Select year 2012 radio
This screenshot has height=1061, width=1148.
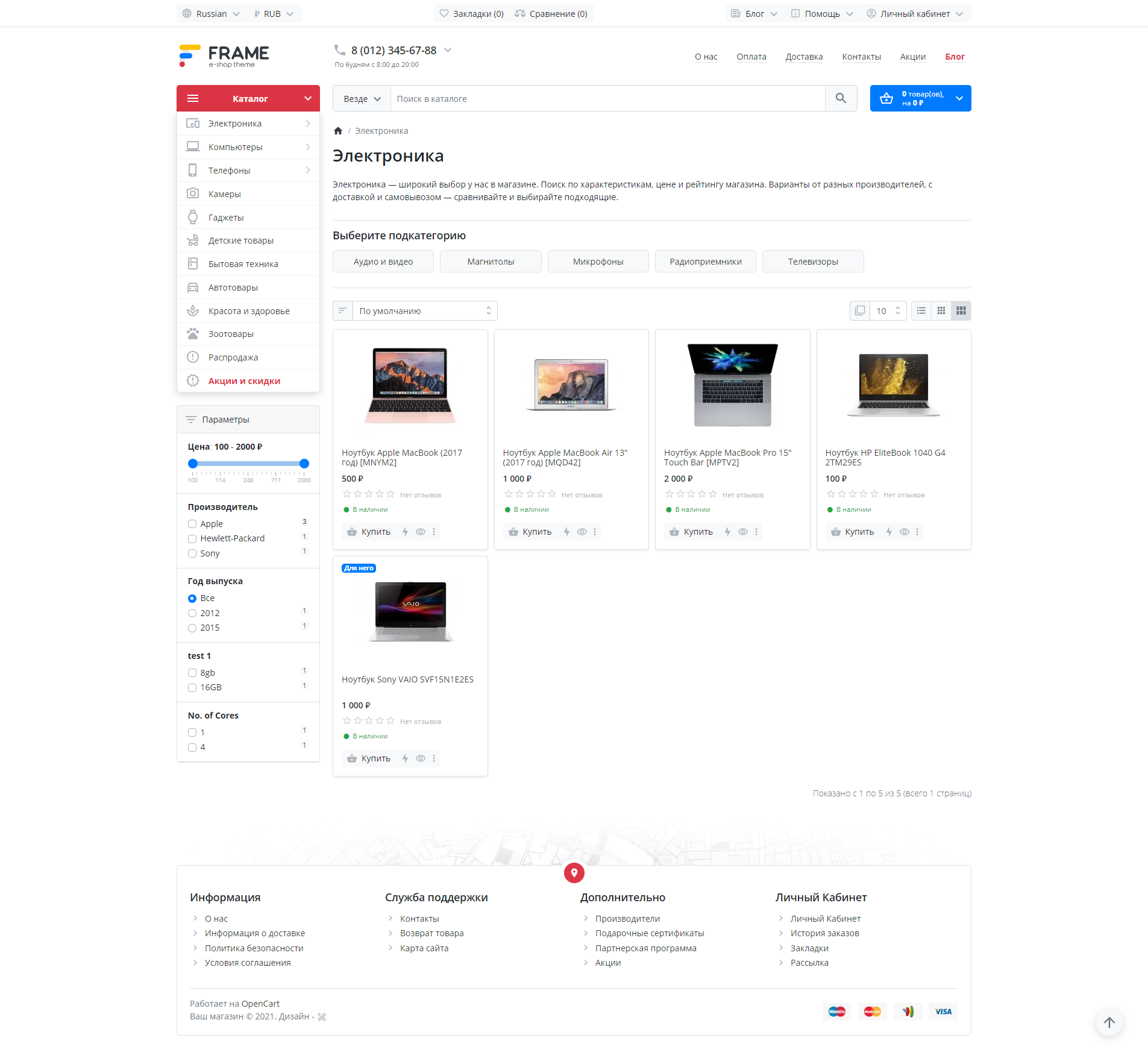tap(192, 613)
